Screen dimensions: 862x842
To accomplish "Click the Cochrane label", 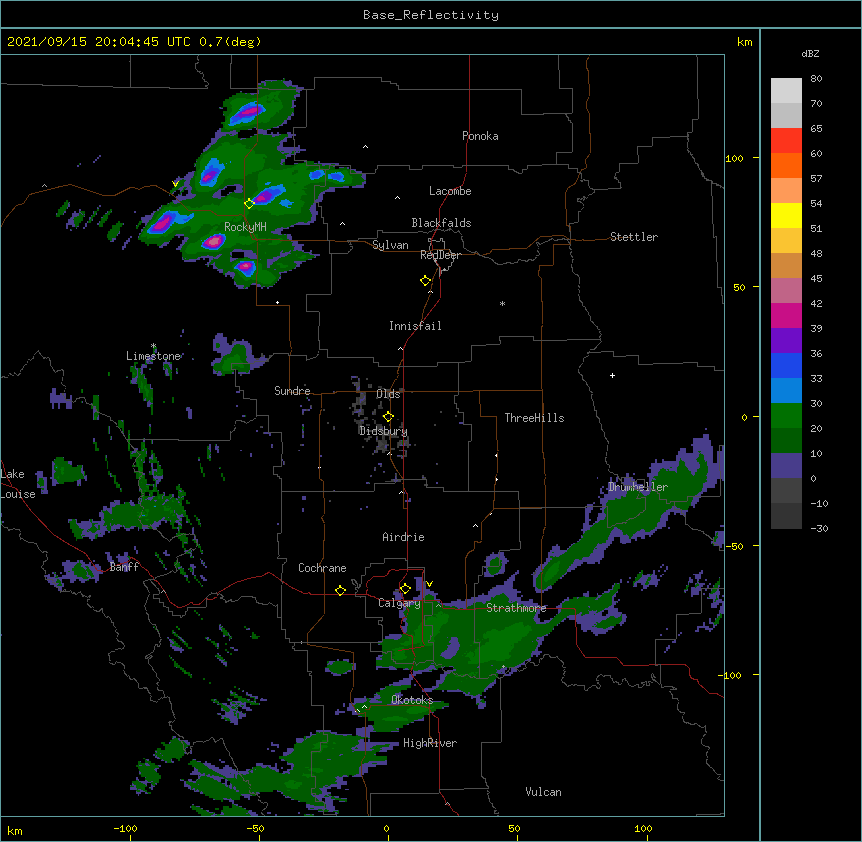I will coord(322,568).
